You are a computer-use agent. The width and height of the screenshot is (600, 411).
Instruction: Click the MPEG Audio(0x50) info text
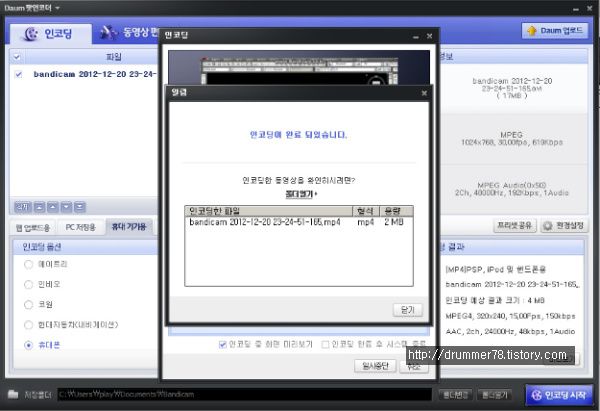[x=512, y=189]
